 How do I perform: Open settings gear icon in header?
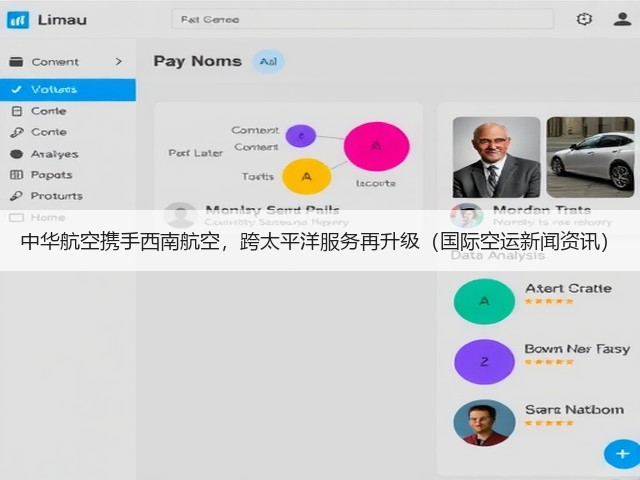pos(584,19)
